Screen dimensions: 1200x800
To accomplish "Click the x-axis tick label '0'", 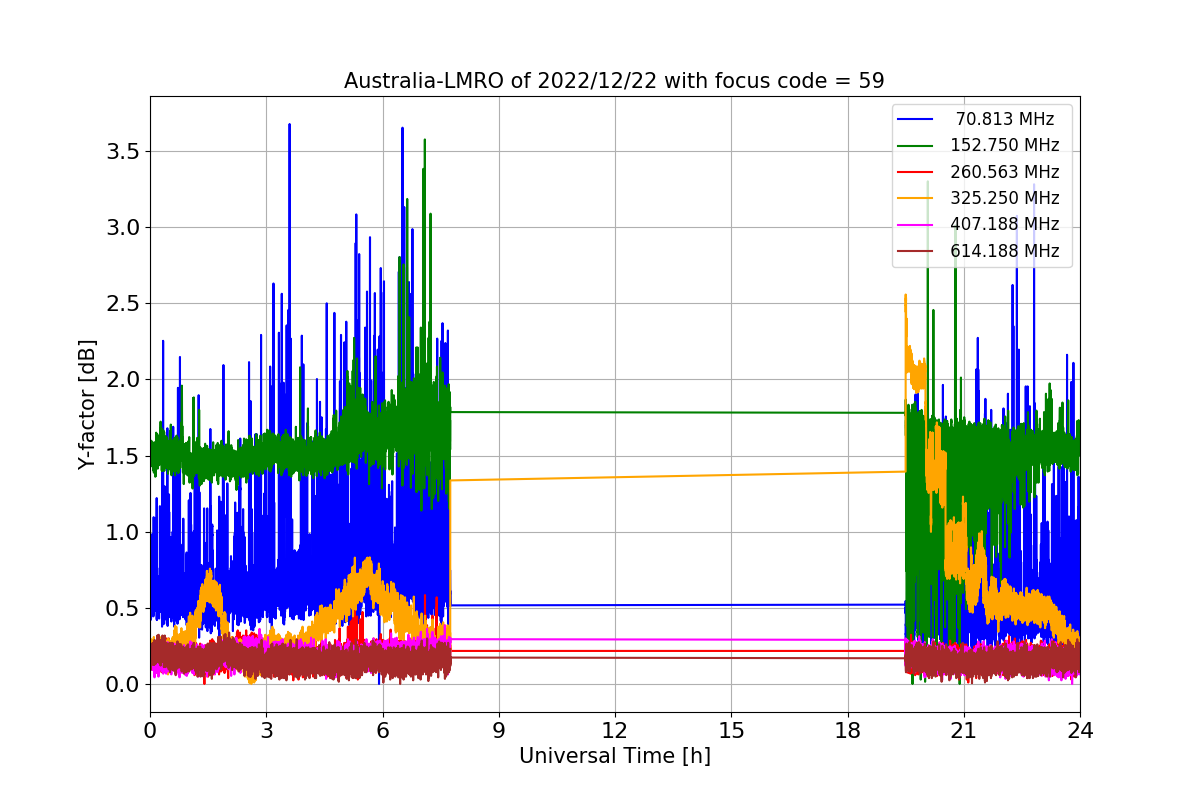I will click(150, 731).
